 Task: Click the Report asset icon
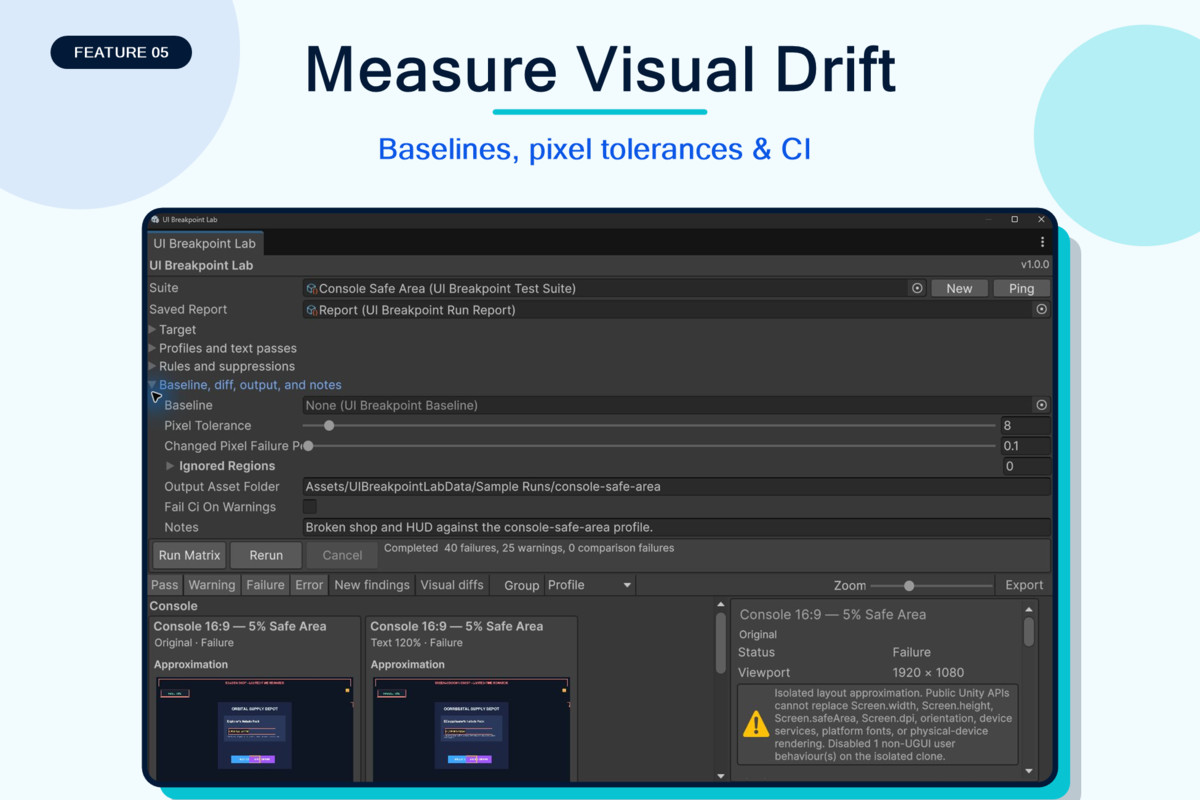(x=312, y=310)
